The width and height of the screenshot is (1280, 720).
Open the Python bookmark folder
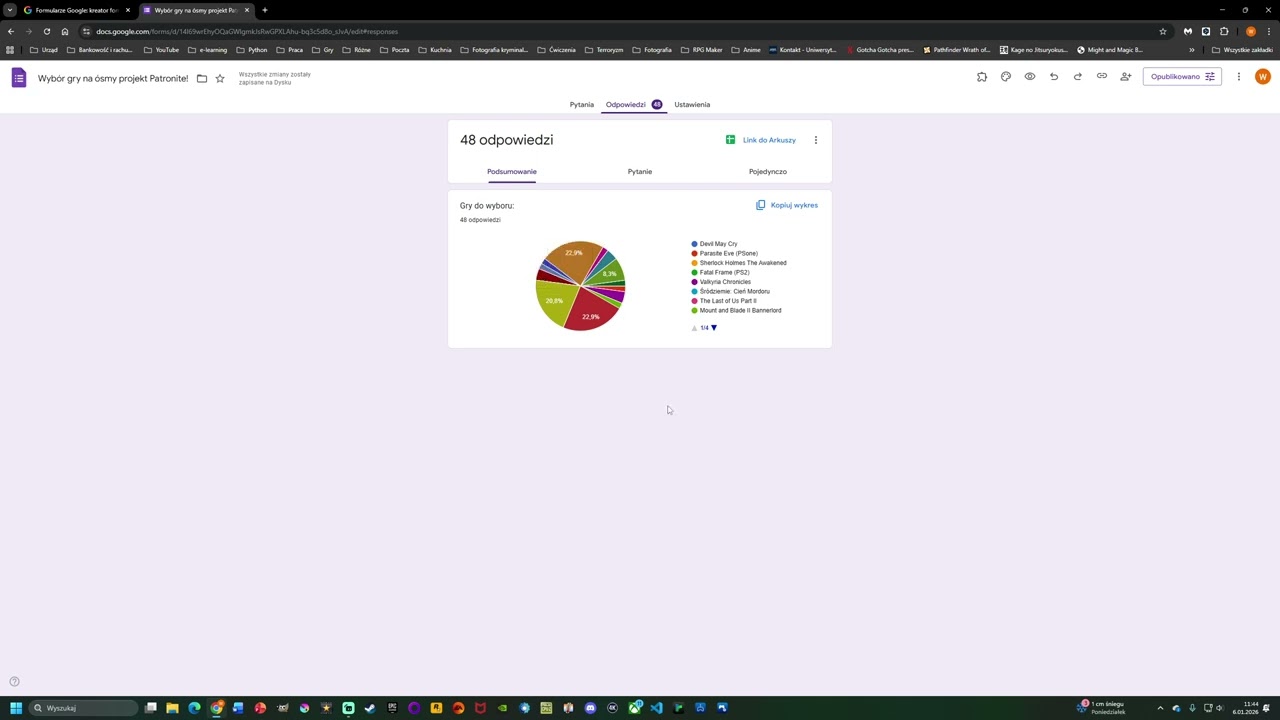click(x=252, y=49)
